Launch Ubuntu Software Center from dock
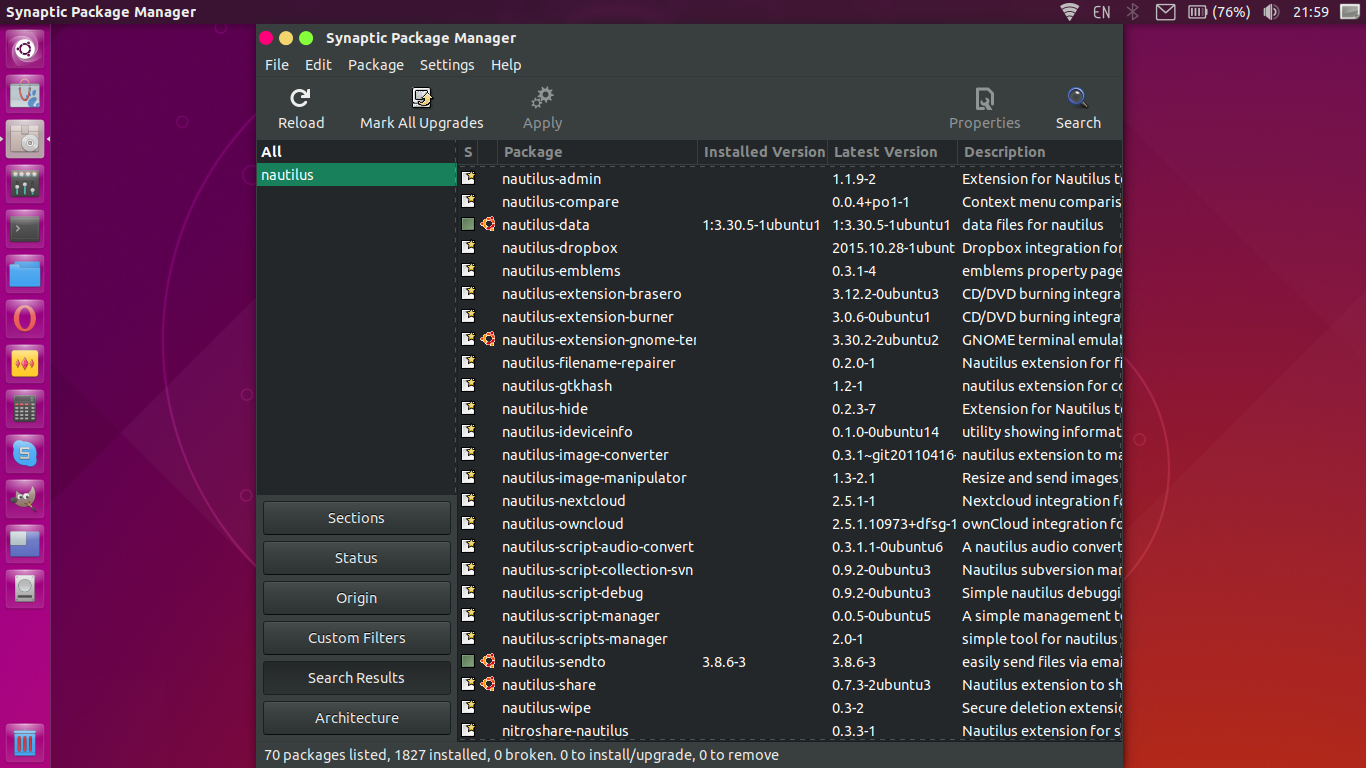This screenshot has width=1366, height=768. coord(25,94)
